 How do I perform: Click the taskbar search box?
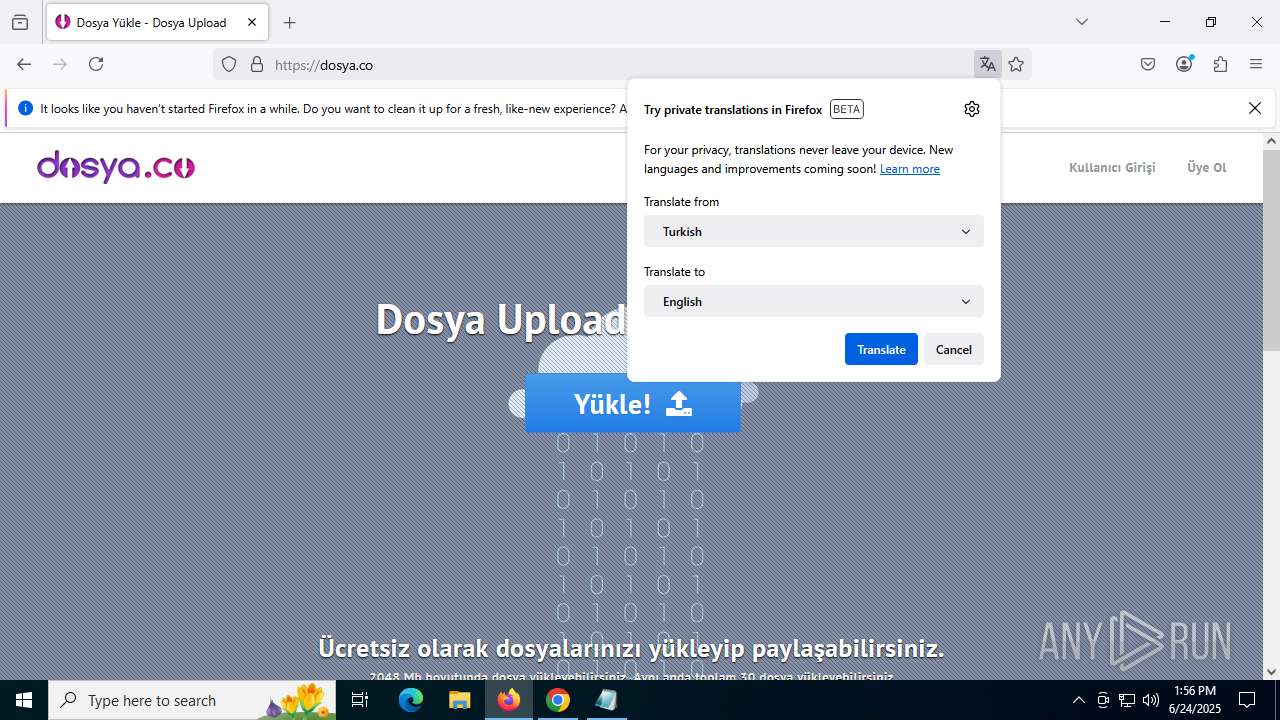click(x=192, y=700)
